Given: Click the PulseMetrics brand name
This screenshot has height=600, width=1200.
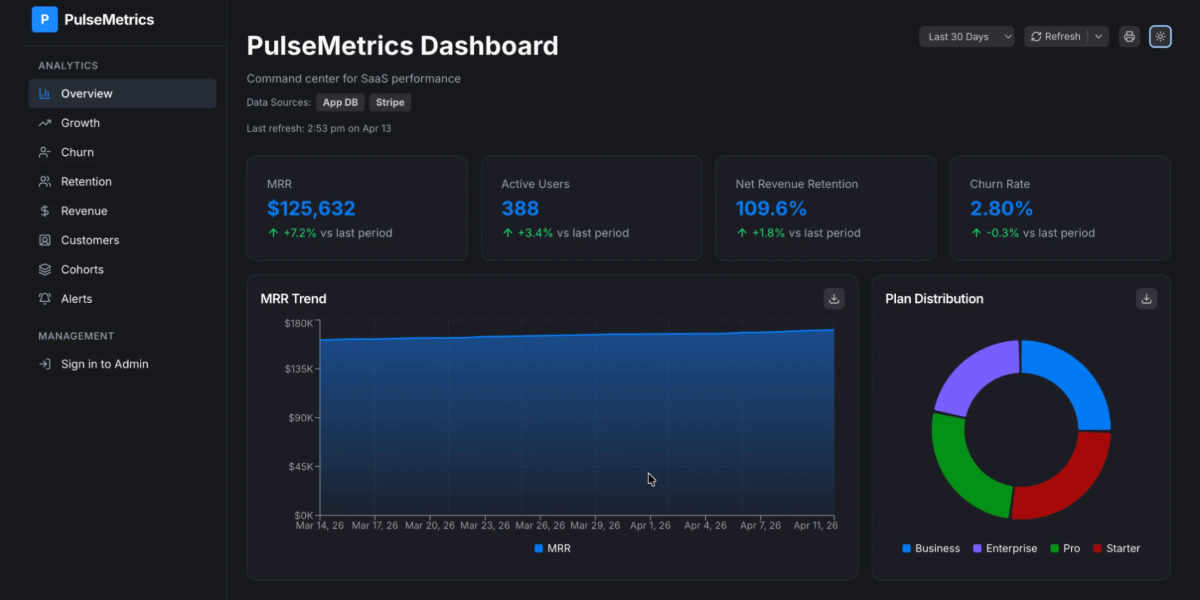Looking at the screenshot, I should coord(109,19).
